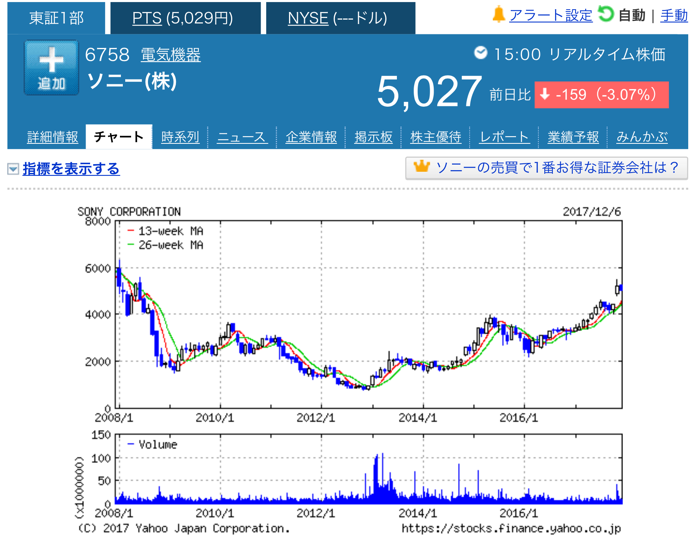
Task: Click the ソニー(株) company name
Action: point(132,81)
